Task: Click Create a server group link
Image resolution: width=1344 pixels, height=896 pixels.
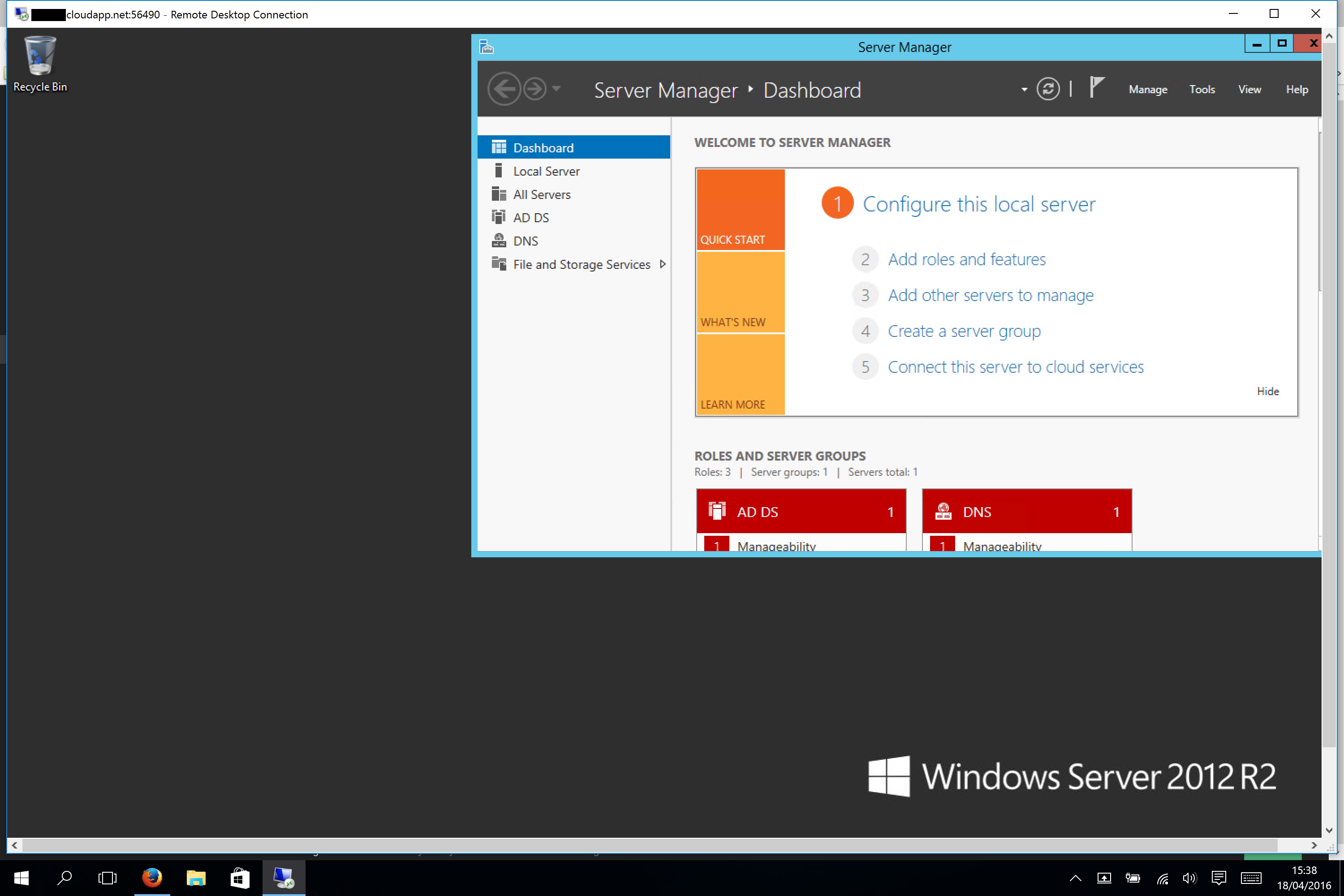Action: point(964,332)
